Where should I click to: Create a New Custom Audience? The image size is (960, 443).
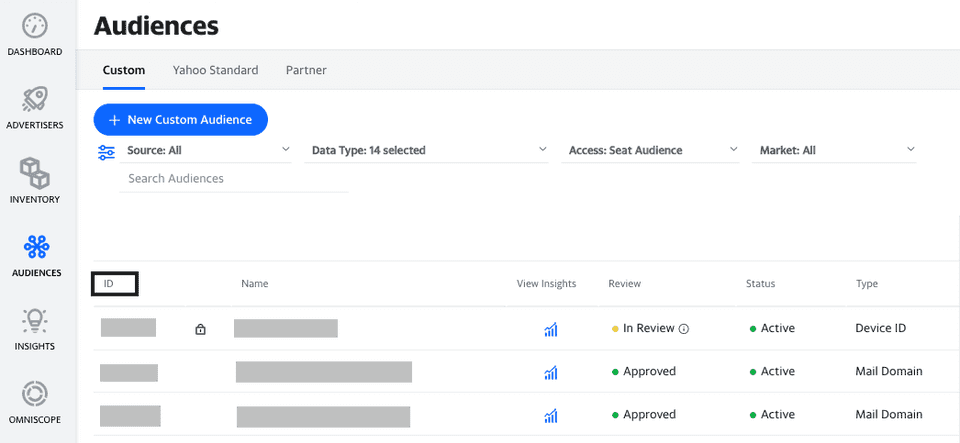tap(181, 120)
